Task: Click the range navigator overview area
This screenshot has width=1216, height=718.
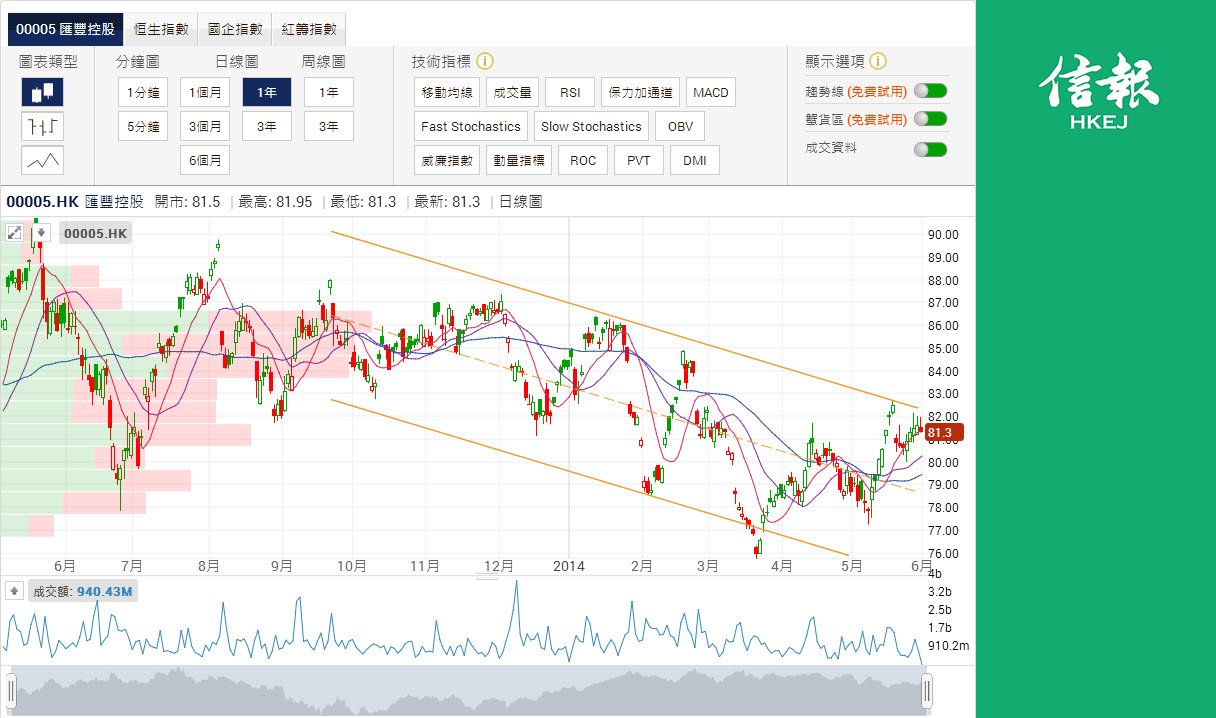Action: pyautogui.click(x=469, y=690)
